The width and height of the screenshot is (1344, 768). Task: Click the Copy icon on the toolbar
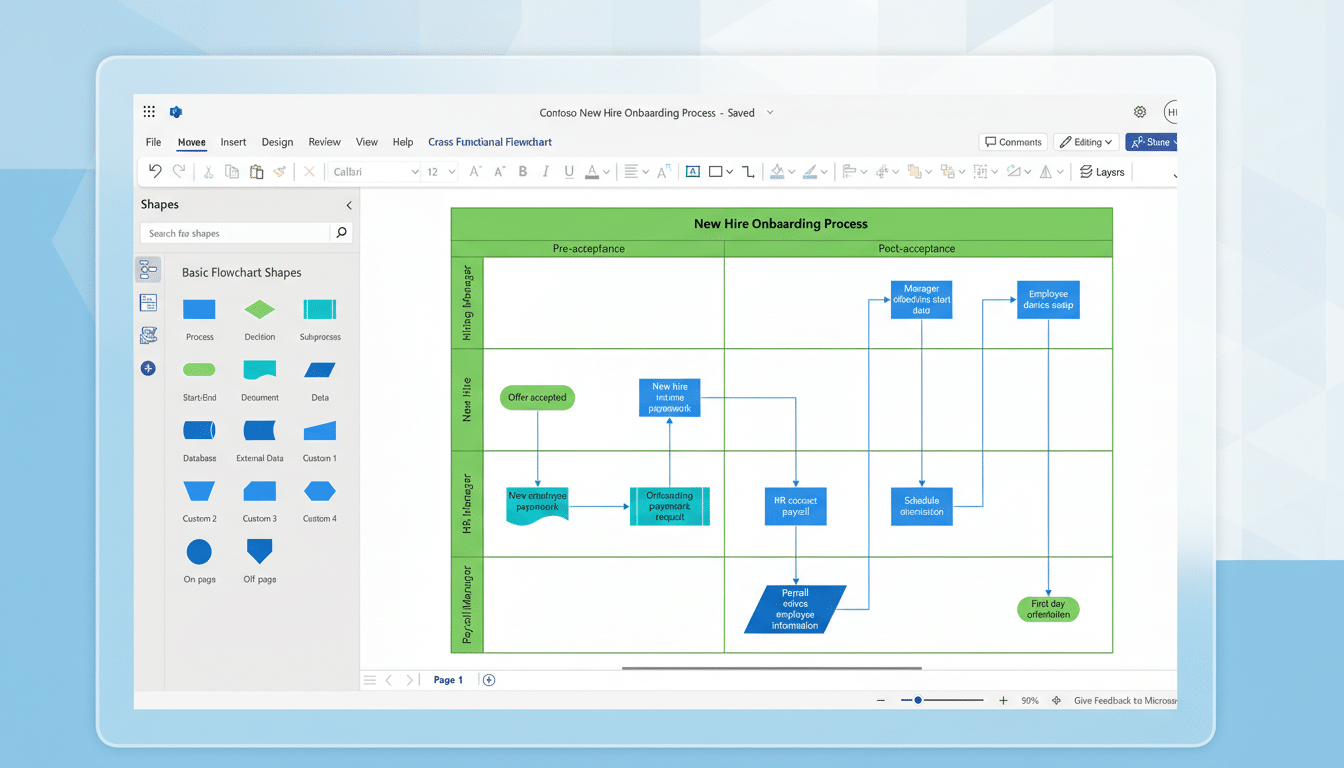pyautogui.click(x=230, y=172)
